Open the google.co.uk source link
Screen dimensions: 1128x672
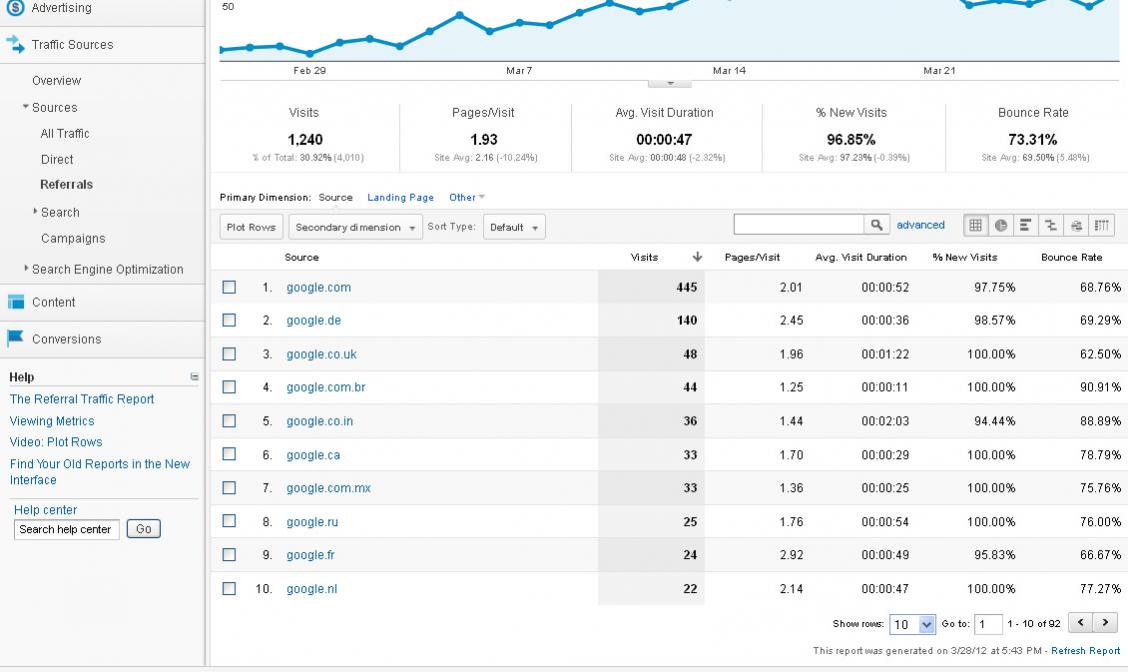322,354
